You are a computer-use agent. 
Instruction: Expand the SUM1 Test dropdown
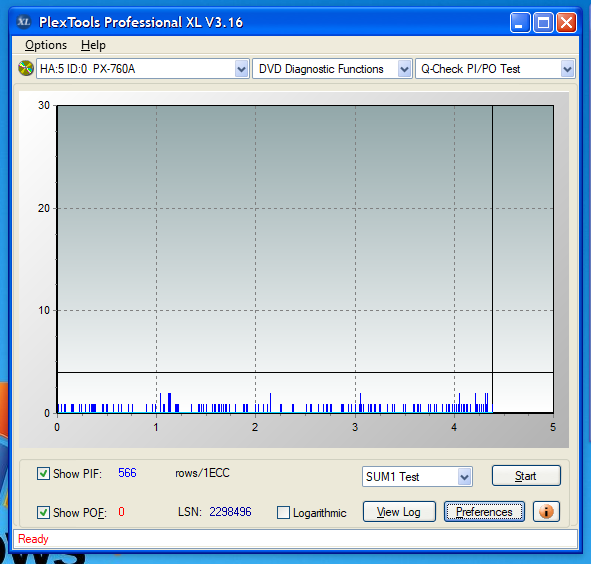point(465,477)
